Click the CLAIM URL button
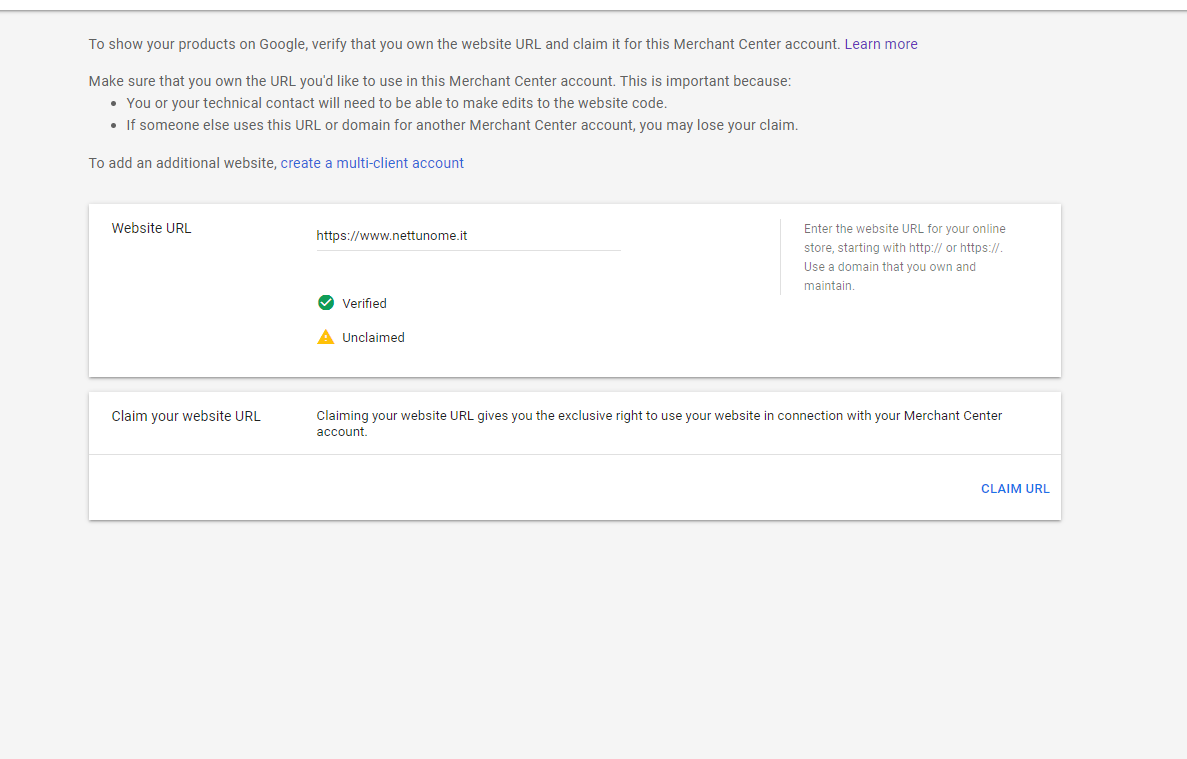This screenshot has width=1187, height=759. click(x=1015, y=489)
